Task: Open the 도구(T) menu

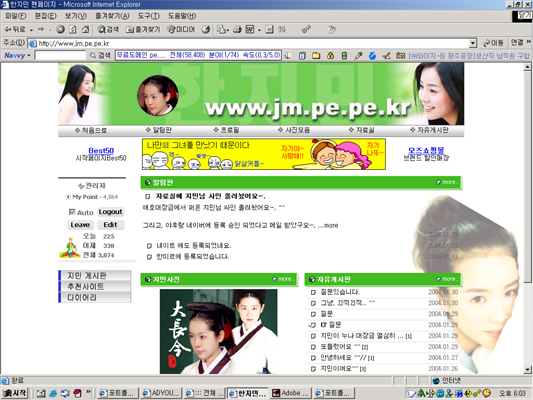Action: pos(149,16)
